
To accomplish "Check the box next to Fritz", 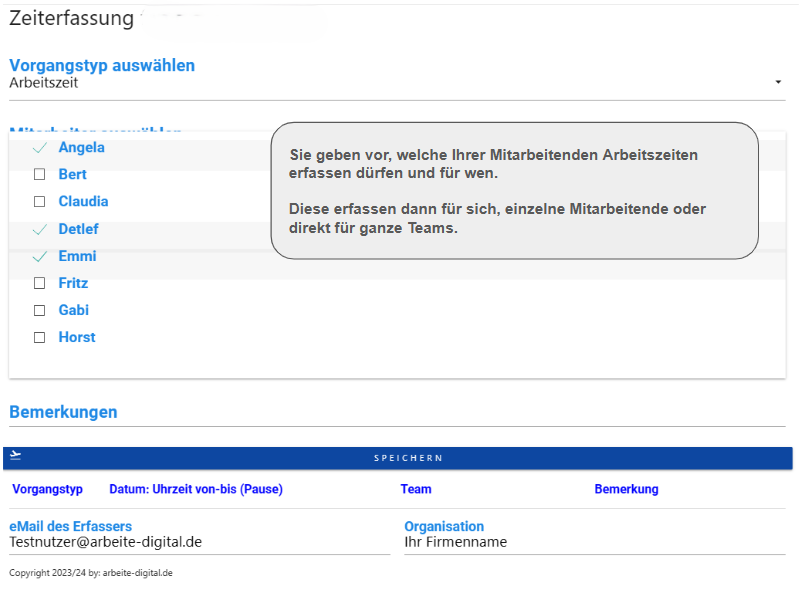I will pos(40,283).
